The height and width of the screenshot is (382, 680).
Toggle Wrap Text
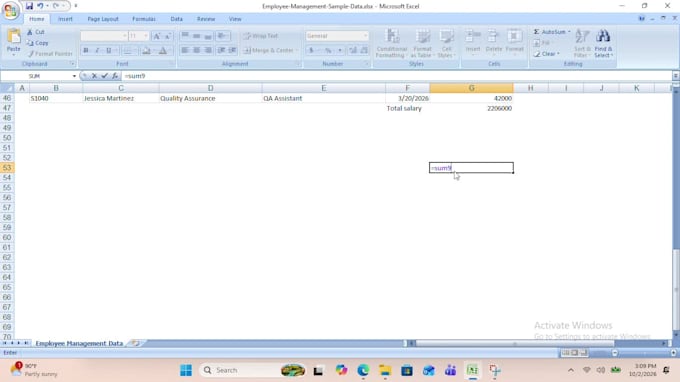point(261,36)
